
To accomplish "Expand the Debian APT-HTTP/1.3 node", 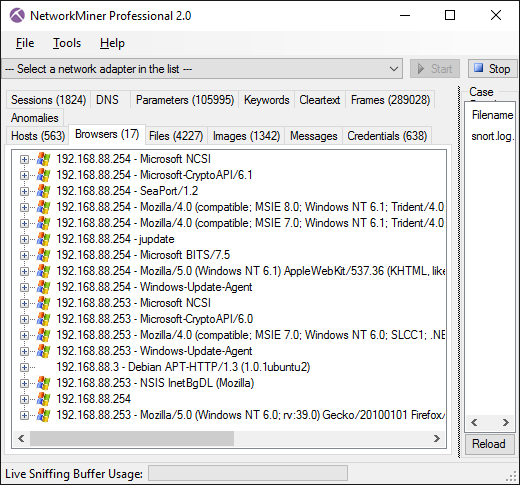I will click(24, 367).
